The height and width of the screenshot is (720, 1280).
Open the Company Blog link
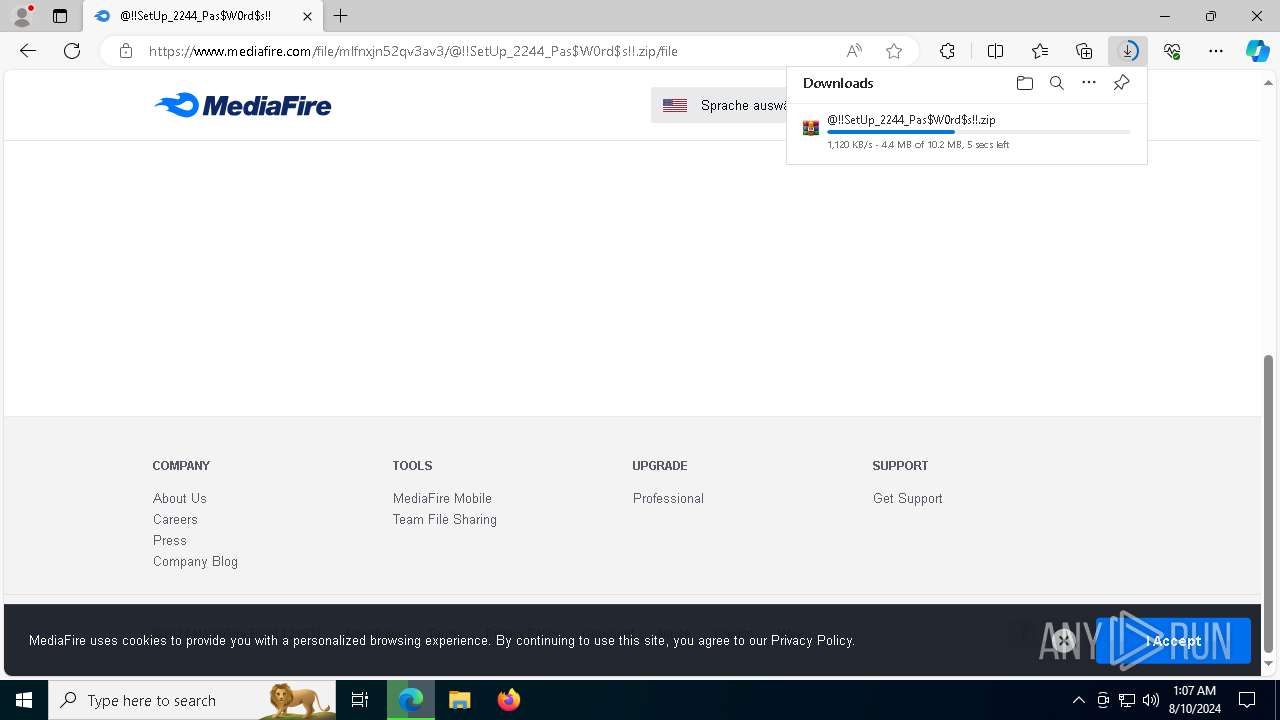pos(195,561)
